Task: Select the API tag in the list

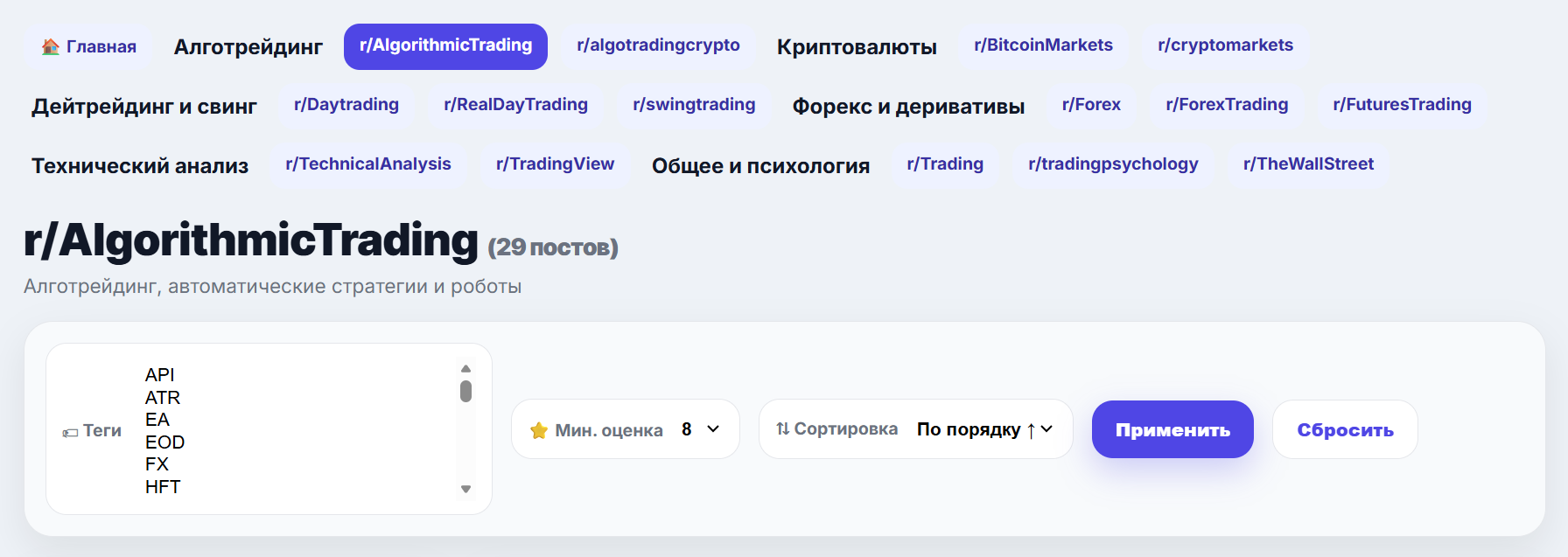Action: (160, 375)
